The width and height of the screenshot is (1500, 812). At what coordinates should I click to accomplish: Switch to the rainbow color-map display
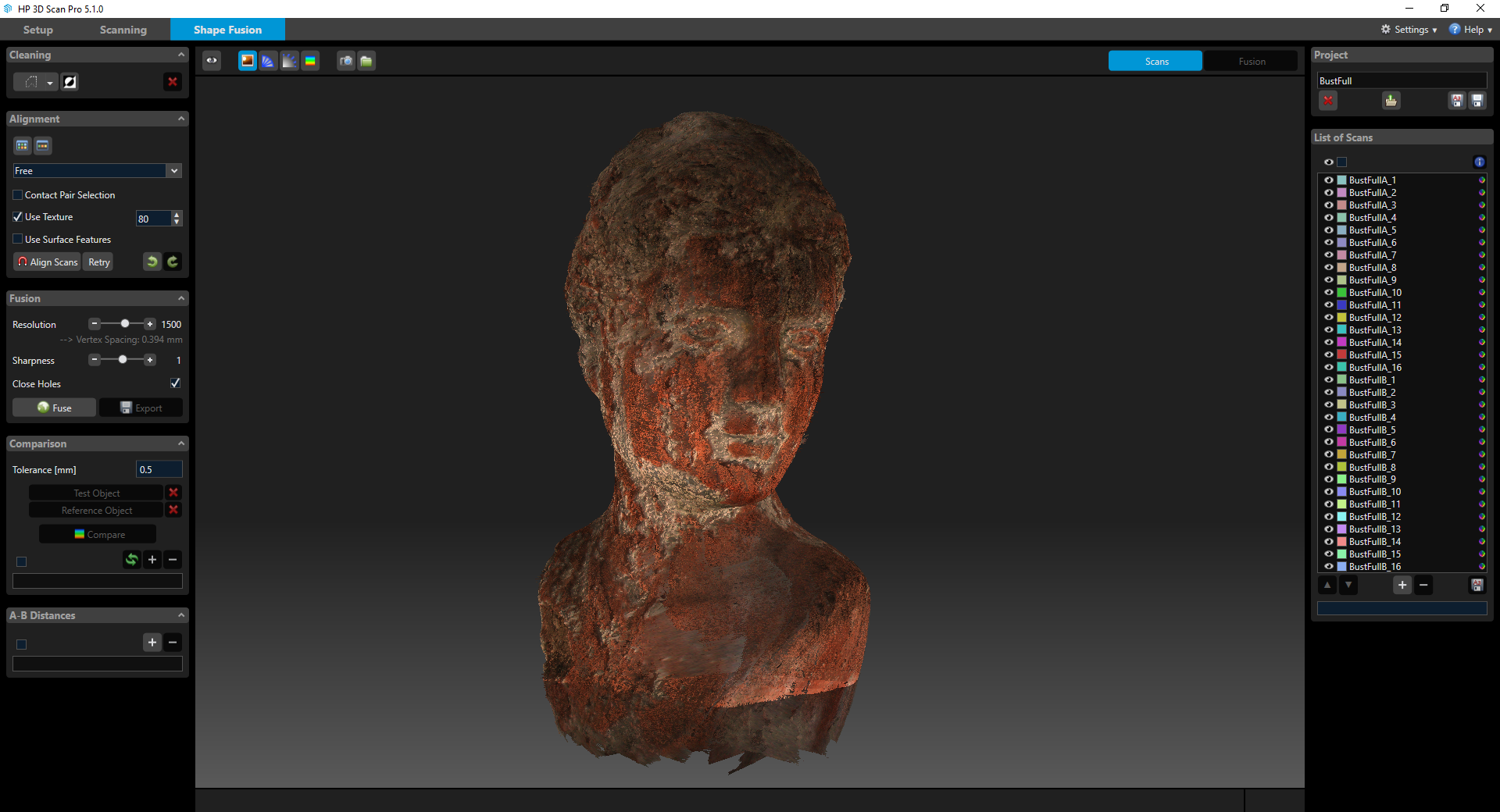310,61
